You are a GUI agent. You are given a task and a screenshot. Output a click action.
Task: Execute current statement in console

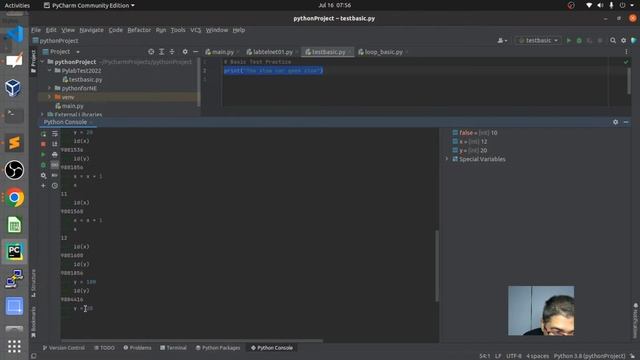[43, 155]
